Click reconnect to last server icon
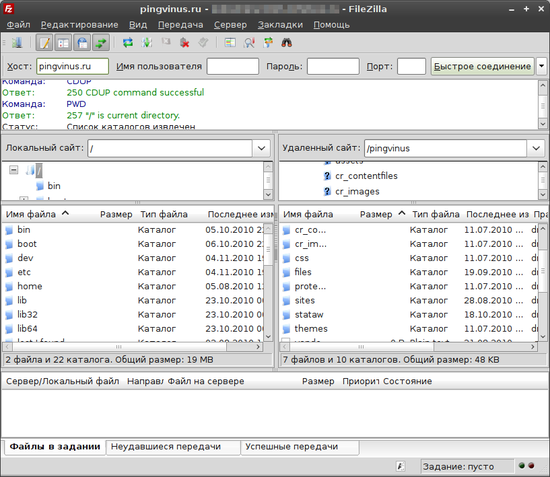This screenshot has width=550, height=477. click(x=203, y=43)
